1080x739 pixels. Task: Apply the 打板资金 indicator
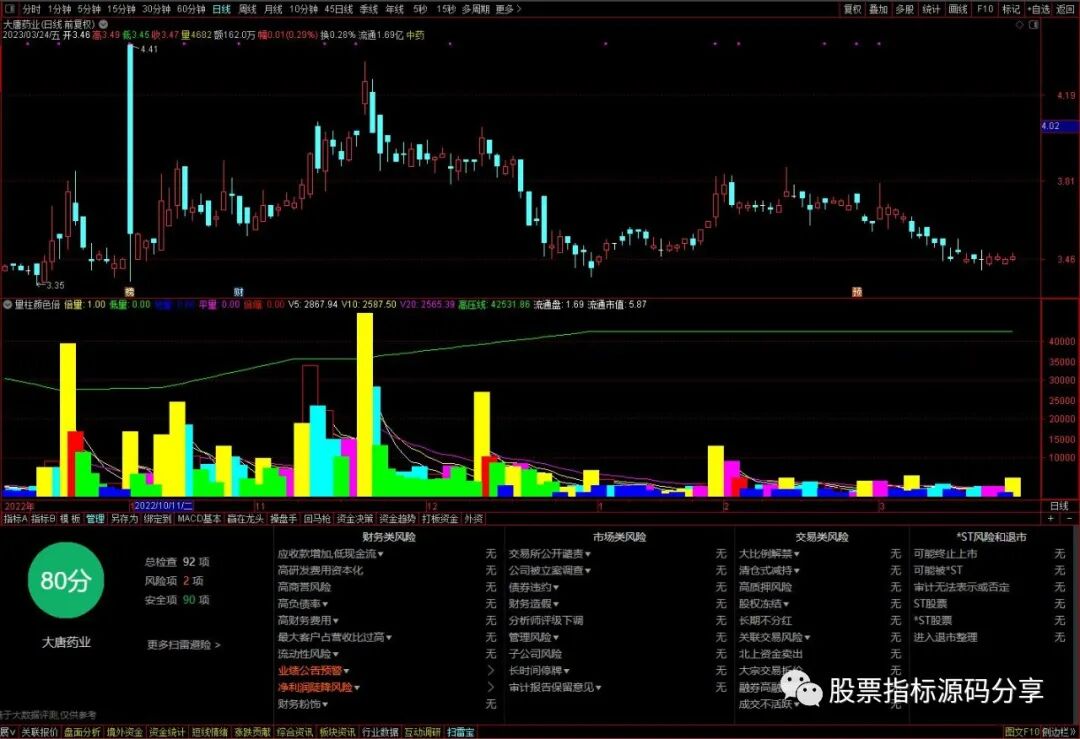(440, 519)
